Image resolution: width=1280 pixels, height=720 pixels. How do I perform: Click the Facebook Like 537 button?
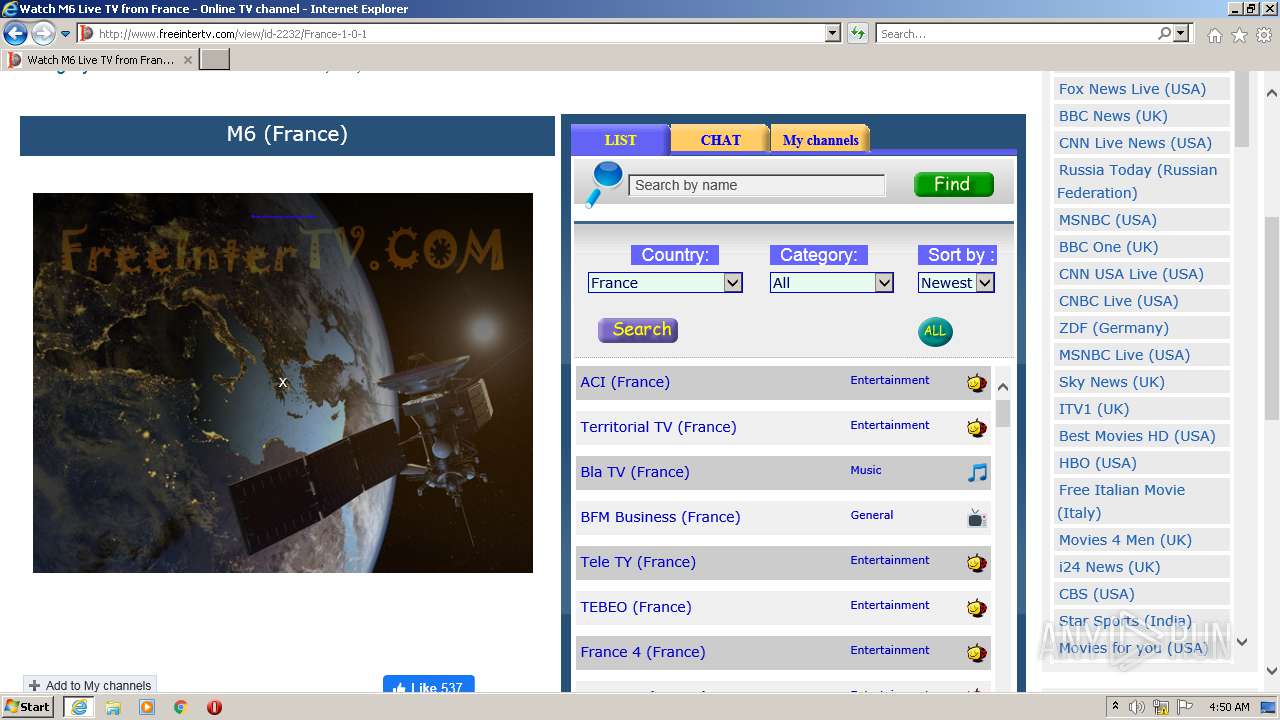click(429, 685)
